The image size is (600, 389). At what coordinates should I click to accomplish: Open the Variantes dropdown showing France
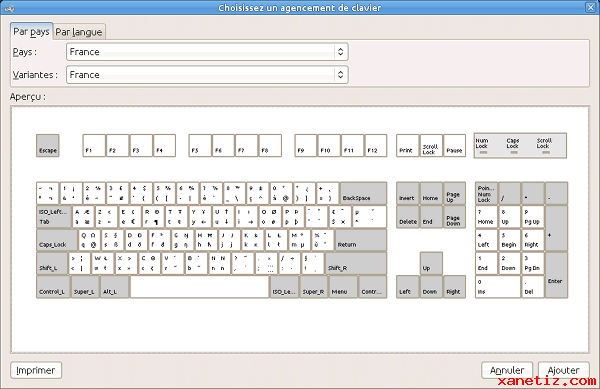point(207,75)
